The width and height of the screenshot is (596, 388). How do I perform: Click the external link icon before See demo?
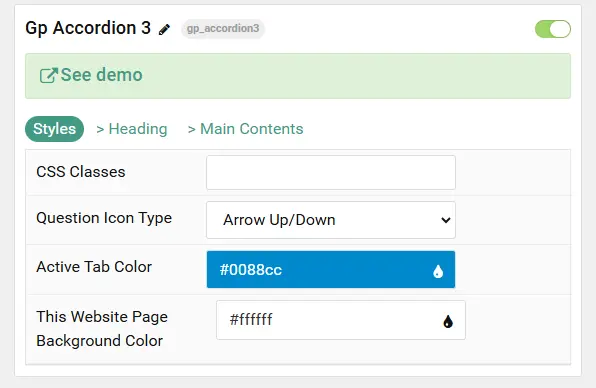pyautogui.click(x=49, y=75)
